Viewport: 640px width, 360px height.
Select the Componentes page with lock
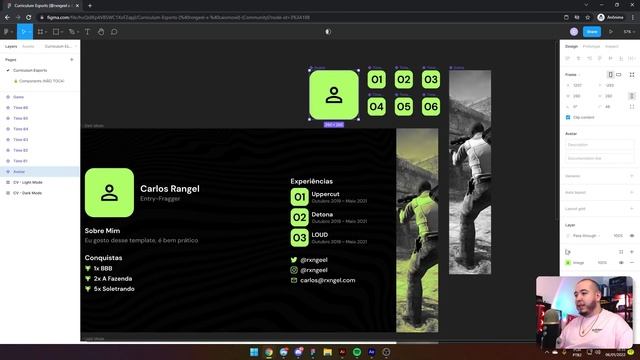(x=40, y=81)
